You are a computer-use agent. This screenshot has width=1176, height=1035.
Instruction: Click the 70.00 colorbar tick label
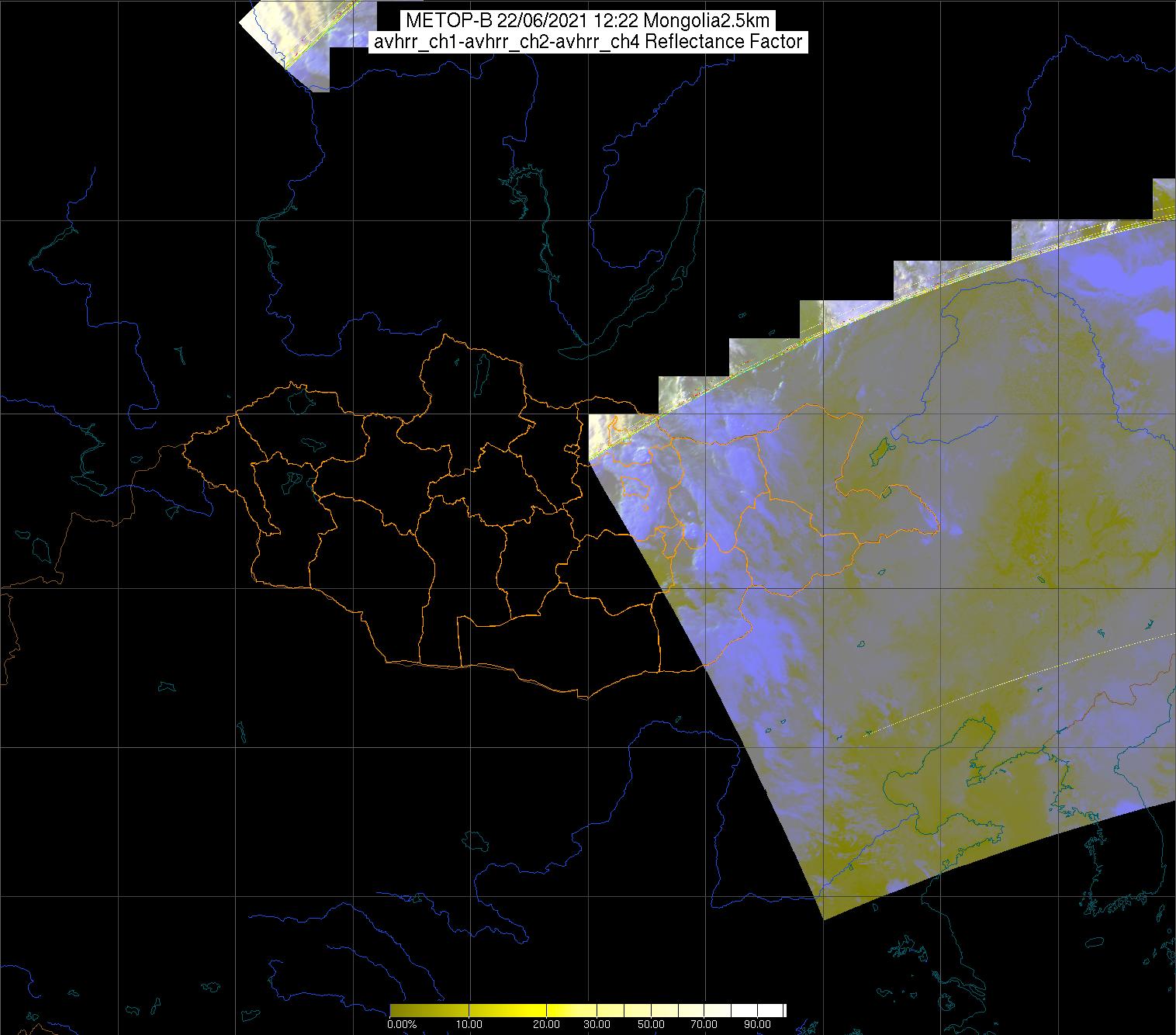click(x=704, y=1025)
